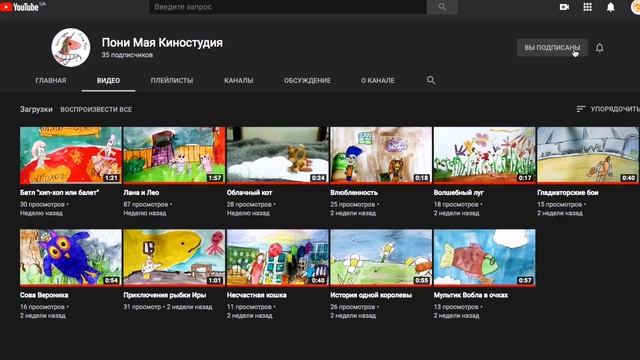
Task: Click the 31 просмотр • 2 недели назад text
Action: point(168,307)
